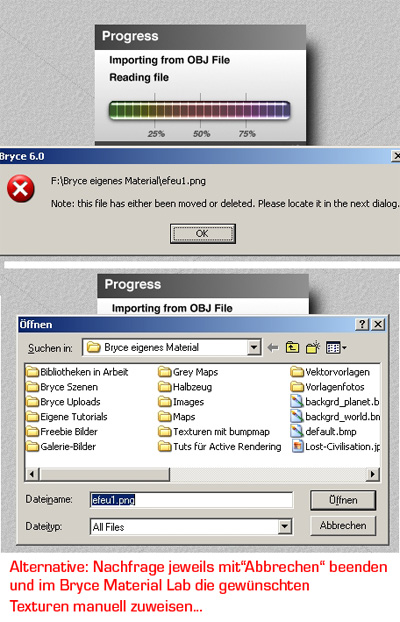Select backgrd_planet bitmap file
The width and height of the screenshot is (400, 622).
tap(335, 402)
